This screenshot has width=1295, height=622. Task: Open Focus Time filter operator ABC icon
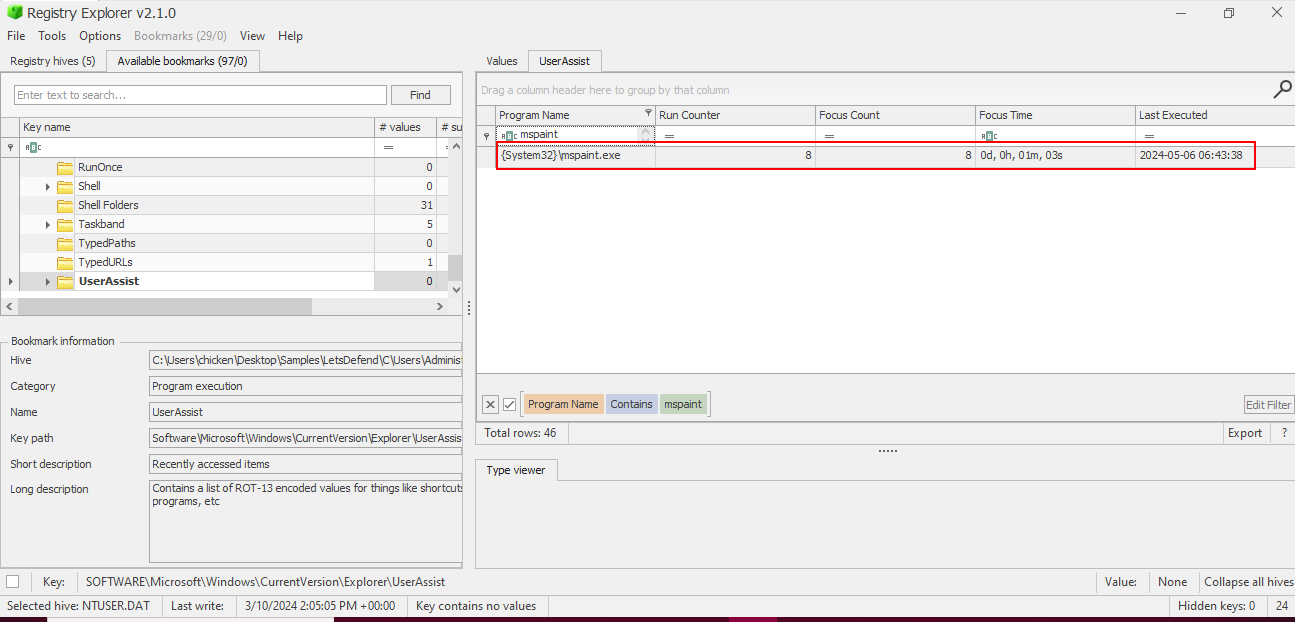click(989, 136)
